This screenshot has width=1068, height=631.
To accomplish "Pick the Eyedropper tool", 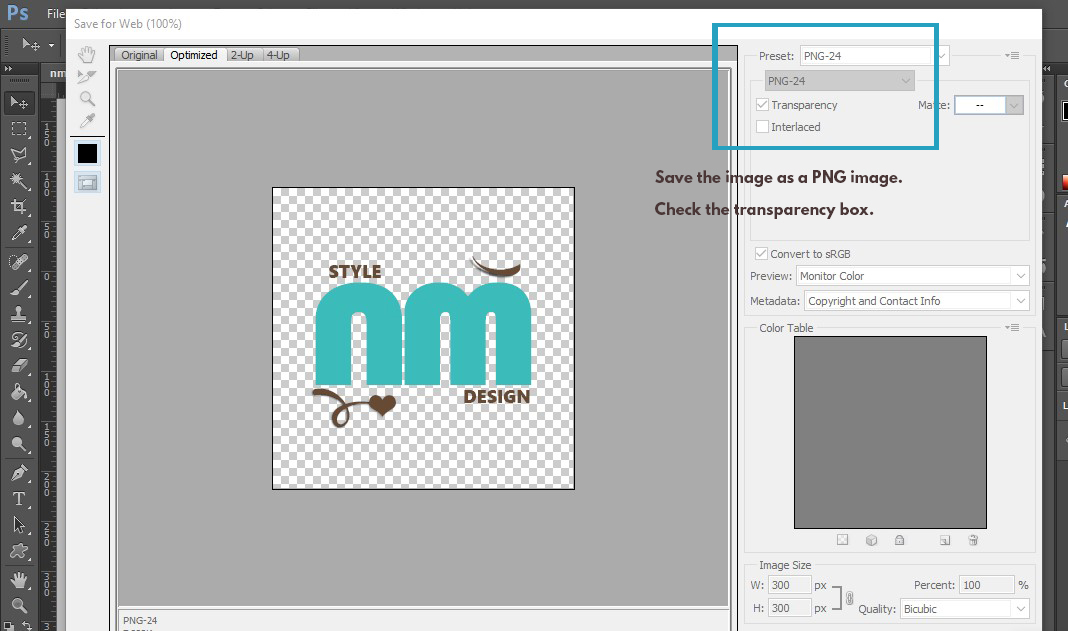I will pyautogui.click(x=87, y=118).
